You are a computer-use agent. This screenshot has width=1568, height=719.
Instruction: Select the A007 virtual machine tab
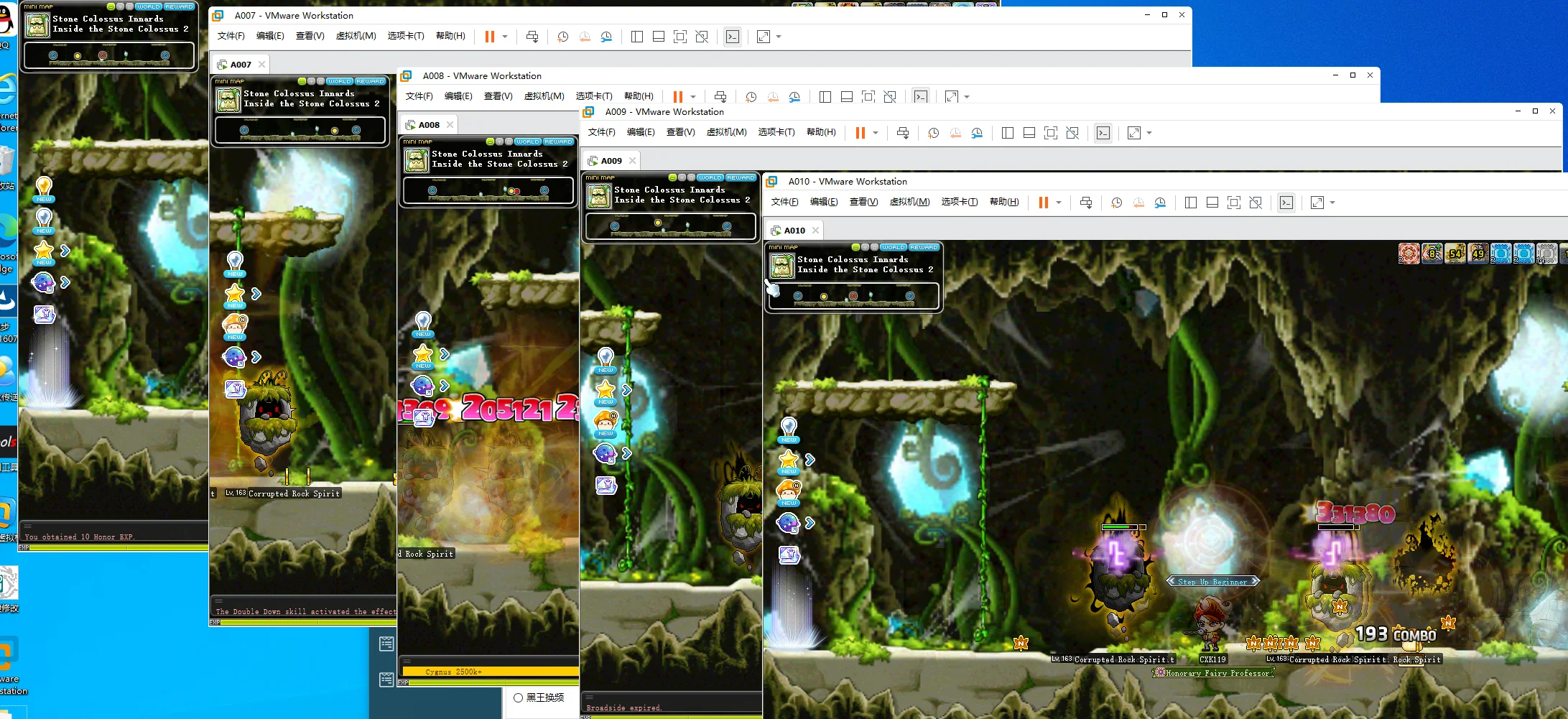(x=241, y=65)
